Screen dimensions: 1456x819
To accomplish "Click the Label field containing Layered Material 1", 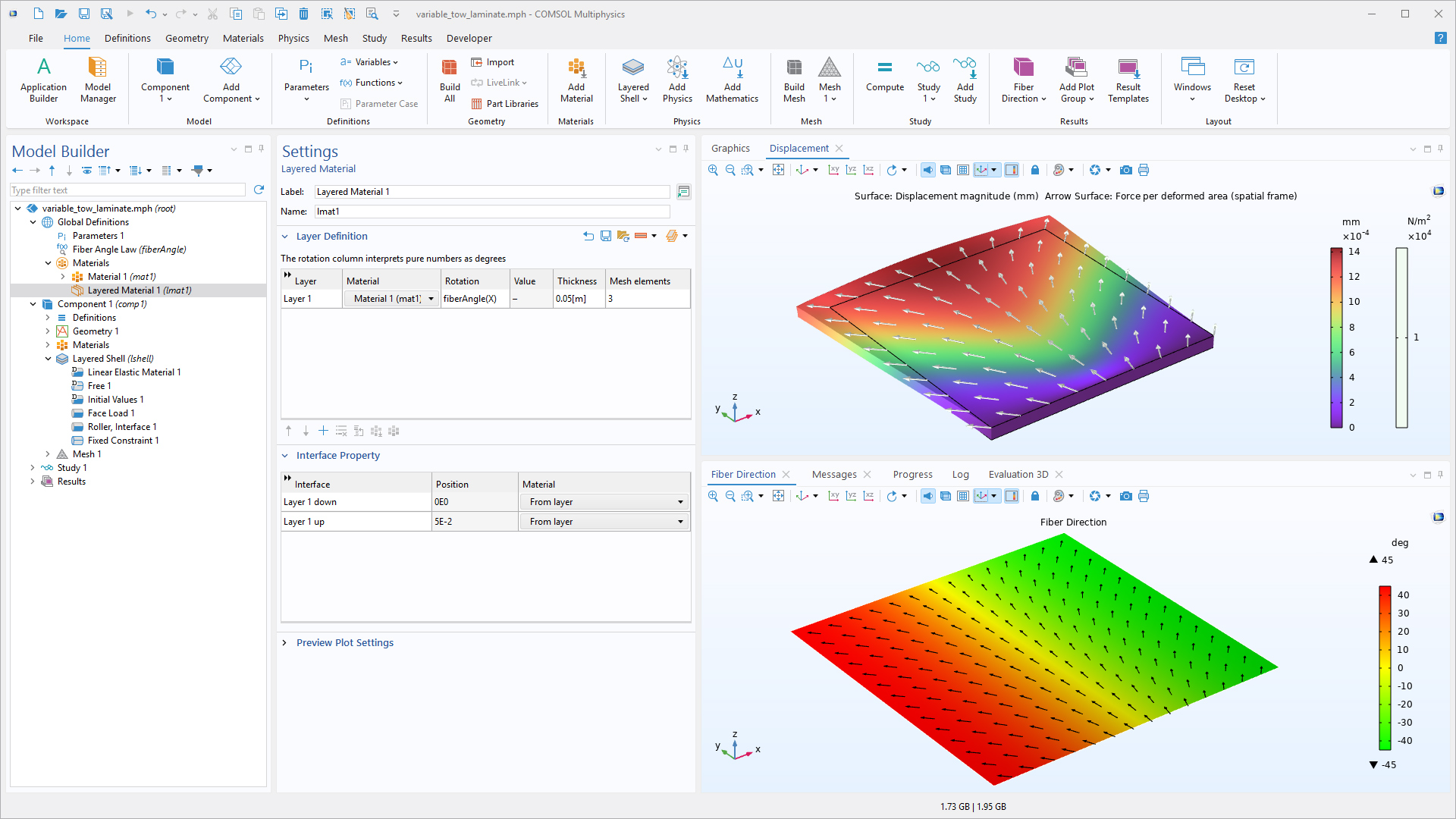I will (491, 192).
